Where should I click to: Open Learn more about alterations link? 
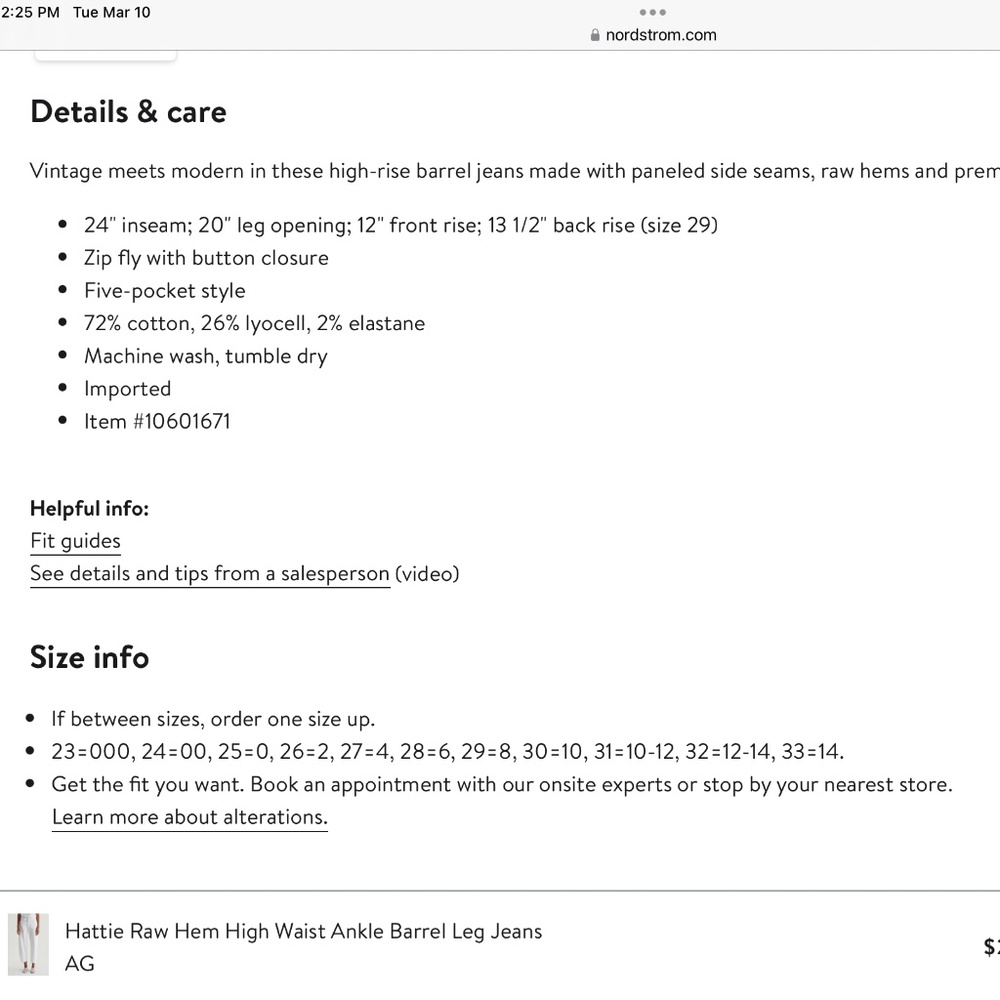(189, 817)
